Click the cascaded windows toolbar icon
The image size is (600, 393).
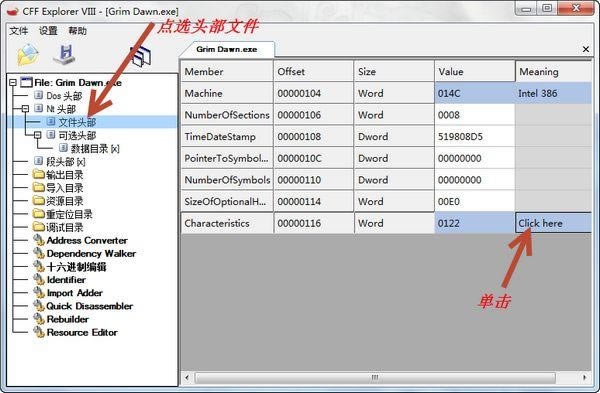141,56
